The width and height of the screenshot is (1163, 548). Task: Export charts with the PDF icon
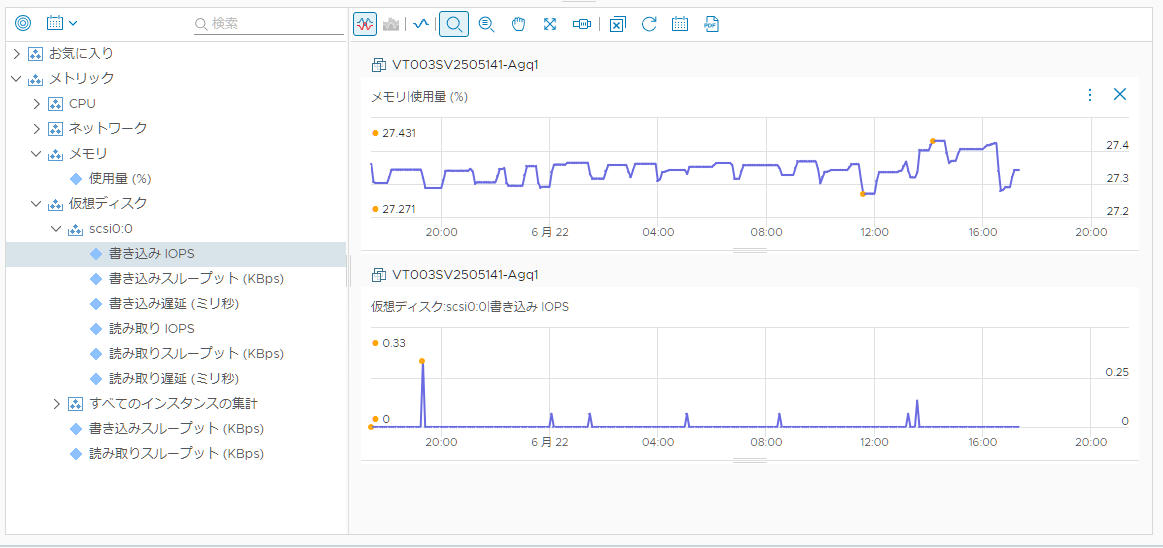[711, 24]
